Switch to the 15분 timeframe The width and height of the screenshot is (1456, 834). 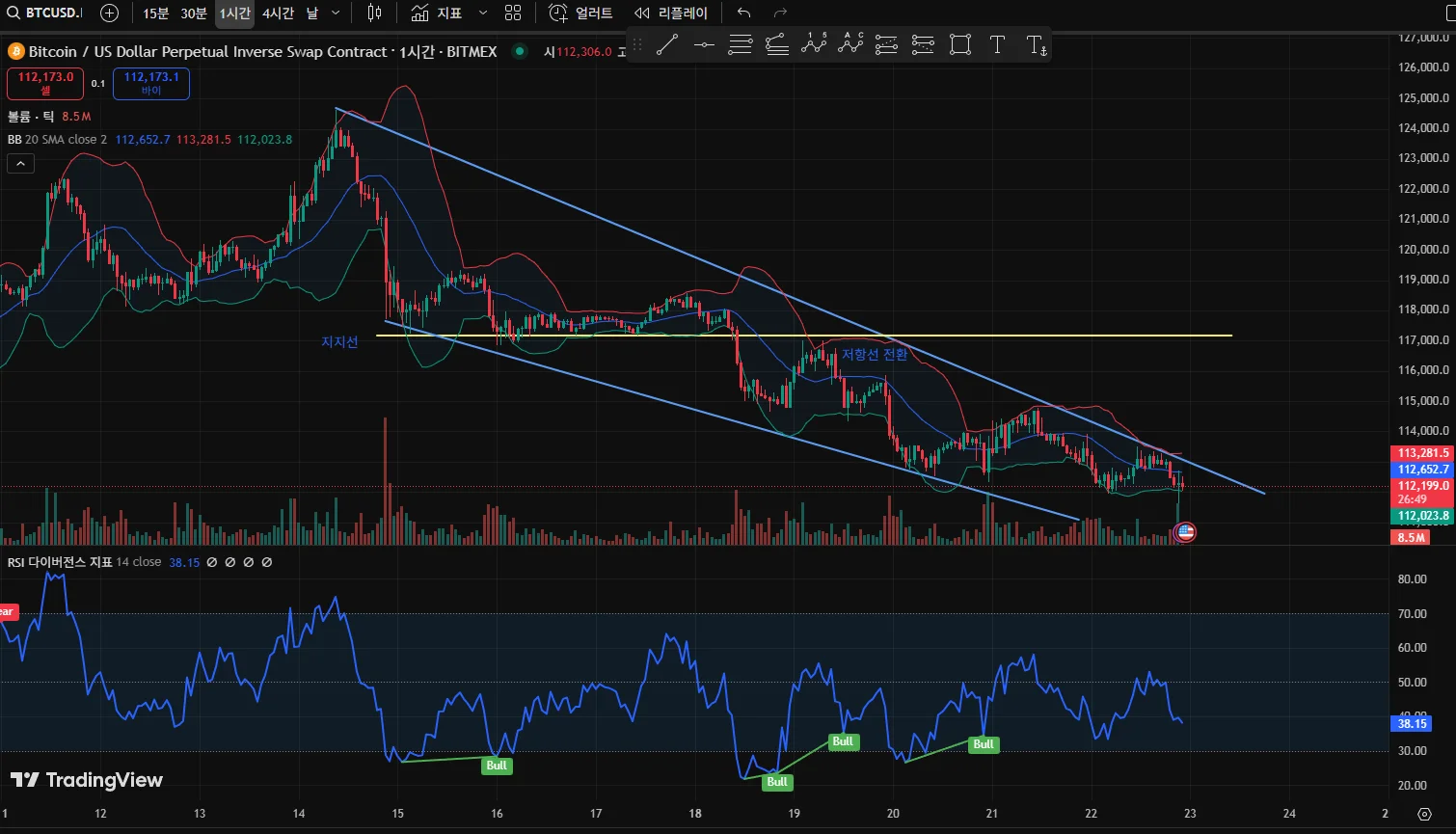click(x=155, y=13)
